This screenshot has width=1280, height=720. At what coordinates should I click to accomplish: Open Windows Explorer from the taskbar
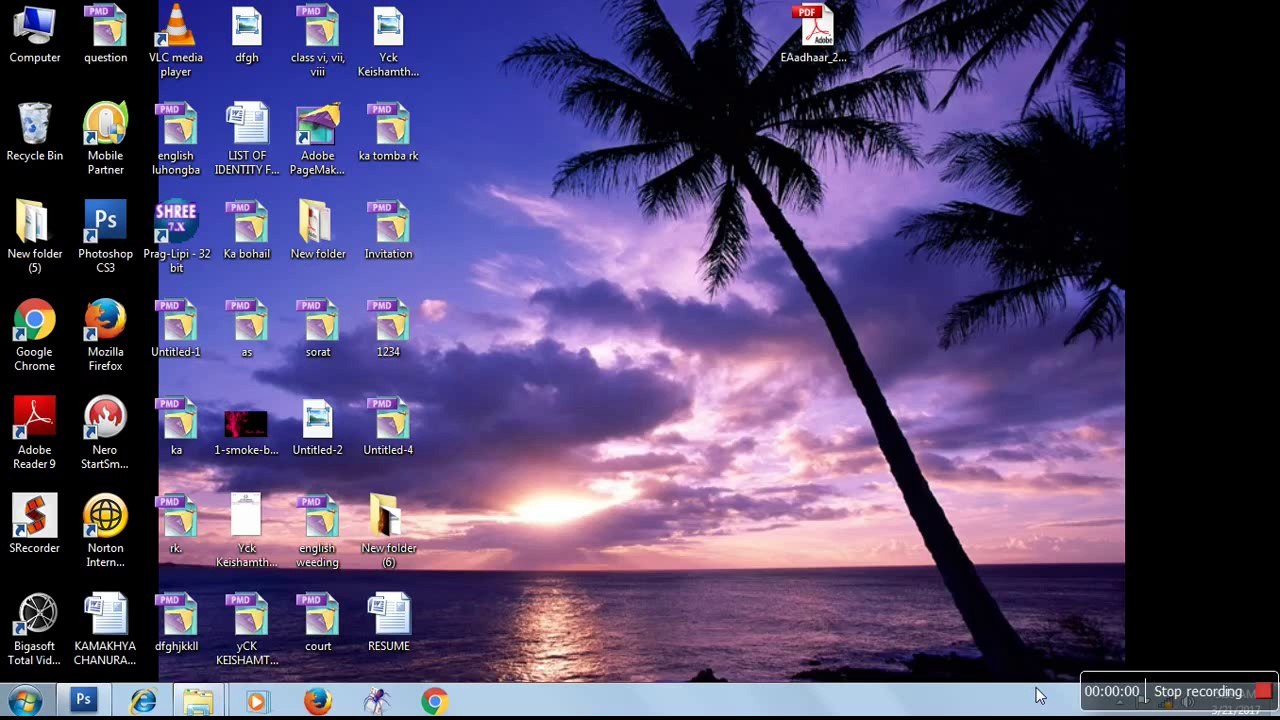click(198, 701)
